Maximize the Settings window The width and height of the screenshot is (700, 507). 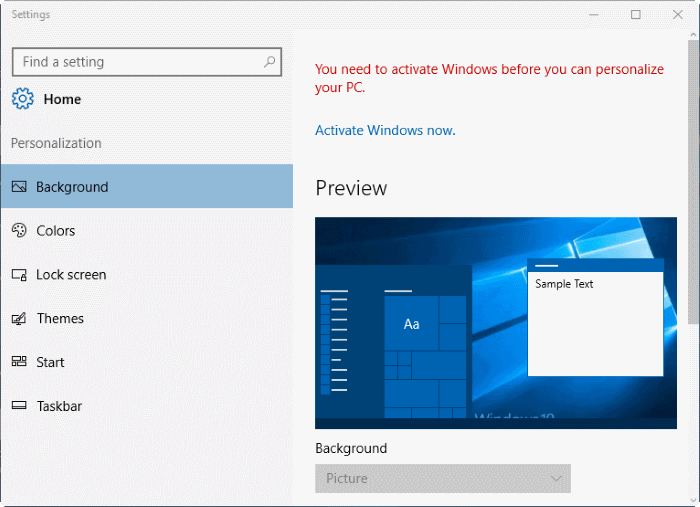(635, 15)
